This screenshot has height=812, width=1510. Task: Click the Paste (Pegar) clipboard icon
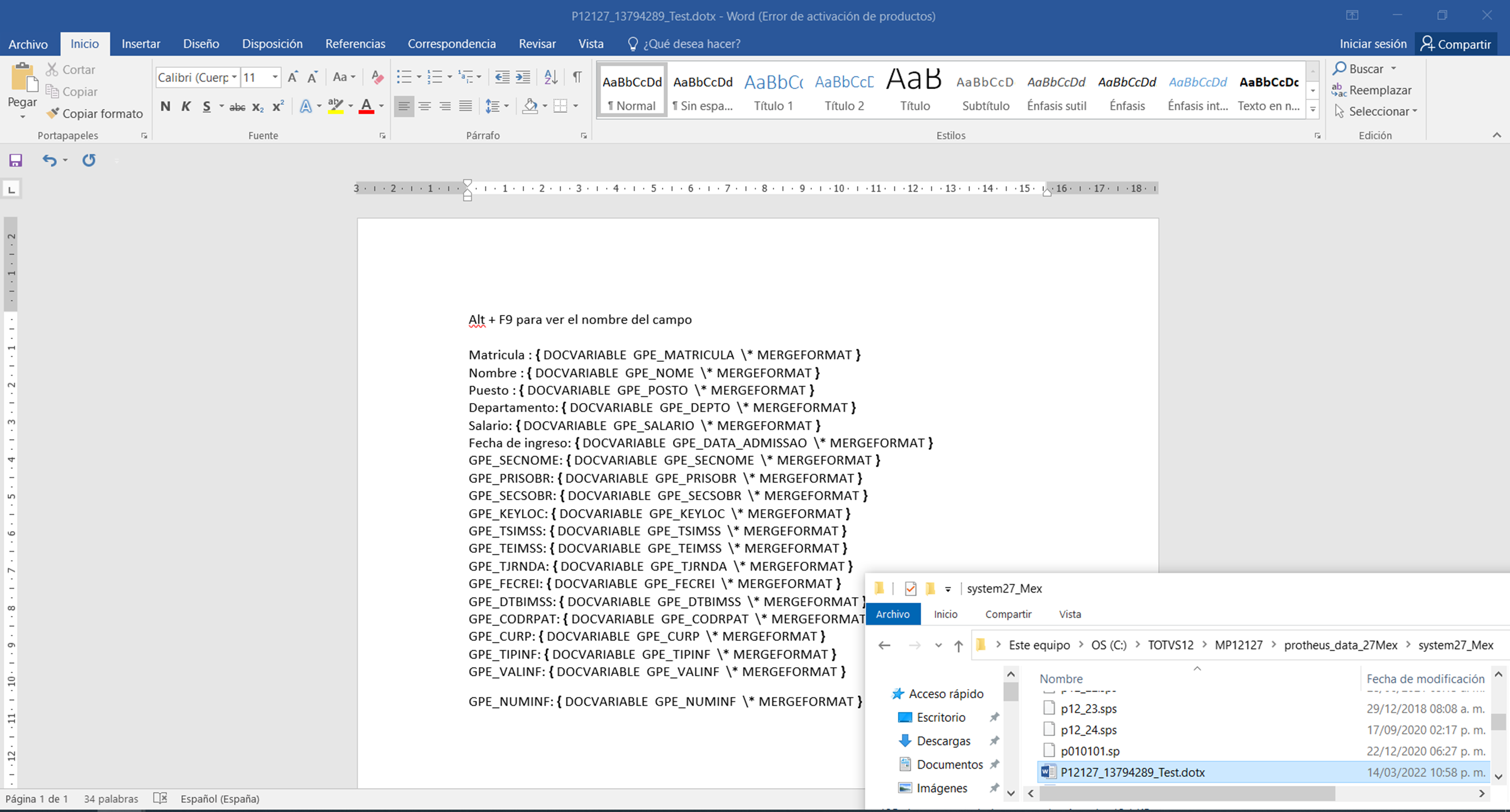(x=24, y=78)
